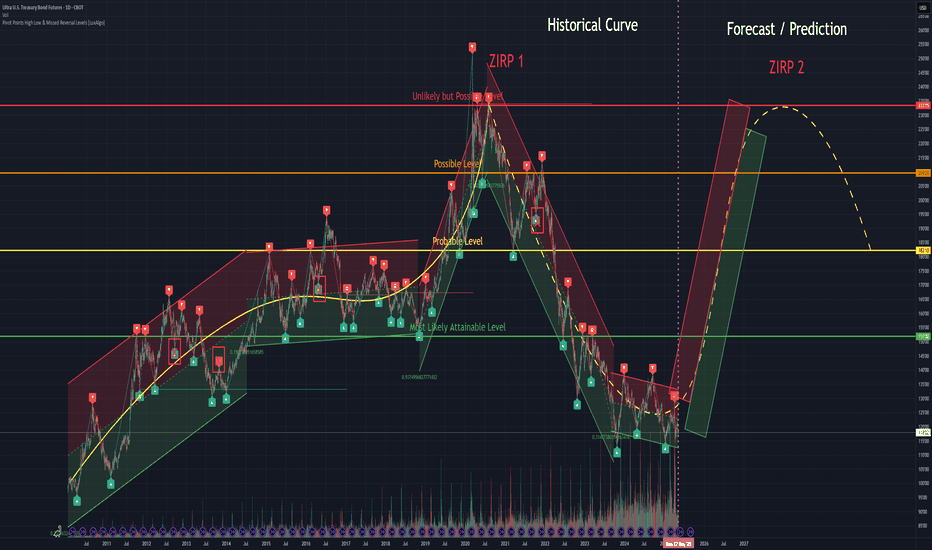Click the 2011 label on the time axis
Viewport: 932px width, 550px height.
tap(106, 543)
